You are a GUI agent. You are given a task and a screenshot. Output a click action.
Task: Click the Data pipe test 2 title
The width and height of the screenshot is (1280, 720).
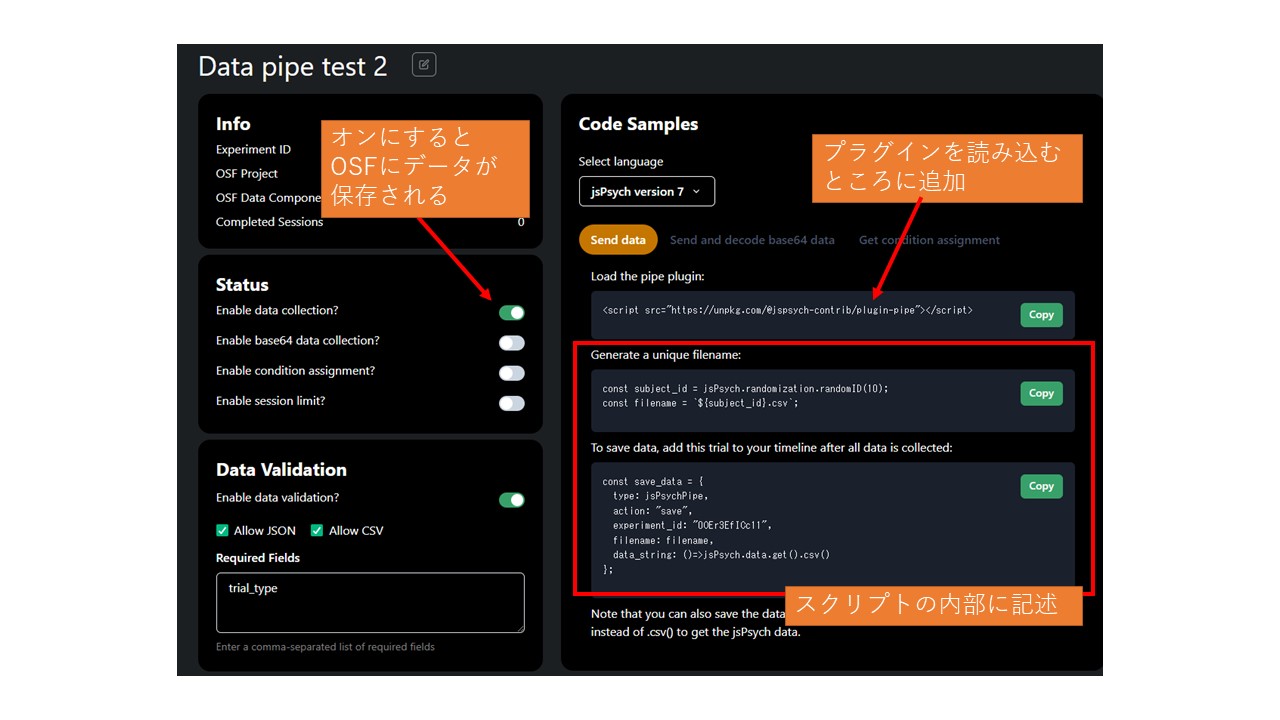tap(291, 66)
